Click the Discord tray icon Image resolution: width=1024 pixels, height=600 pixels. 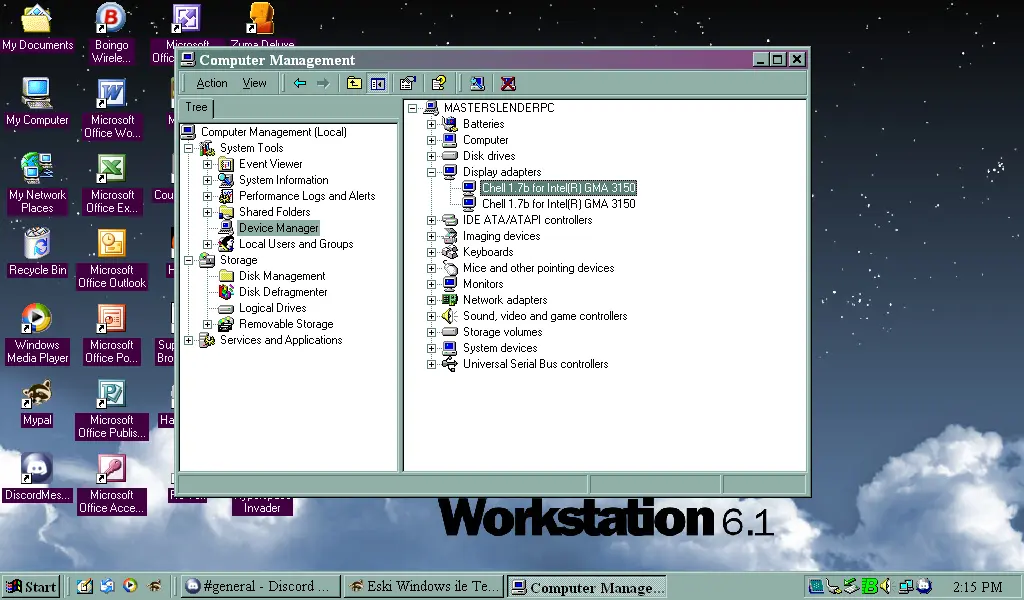[923, 586]
